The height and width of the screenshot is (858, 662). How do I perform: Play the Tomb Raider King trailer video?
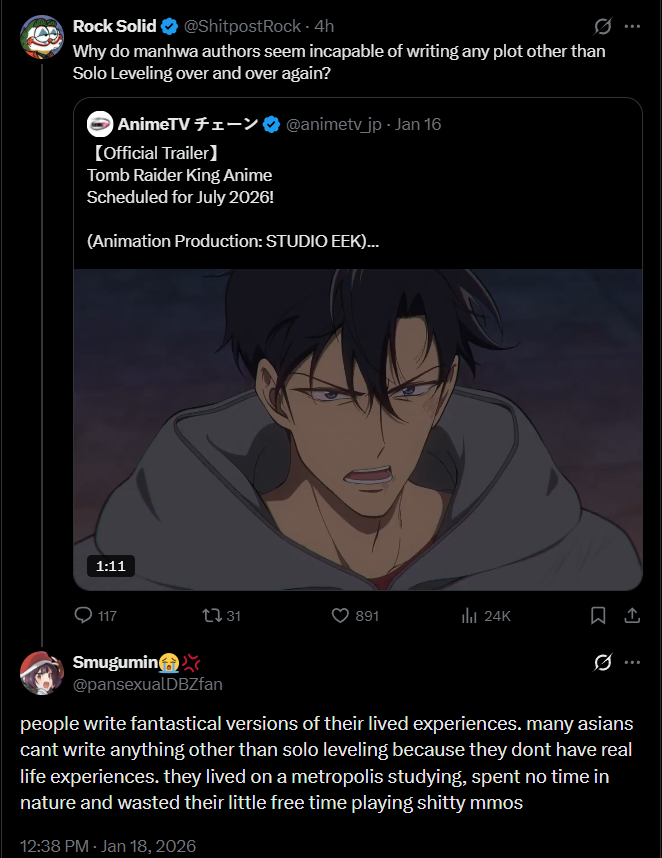358,430
